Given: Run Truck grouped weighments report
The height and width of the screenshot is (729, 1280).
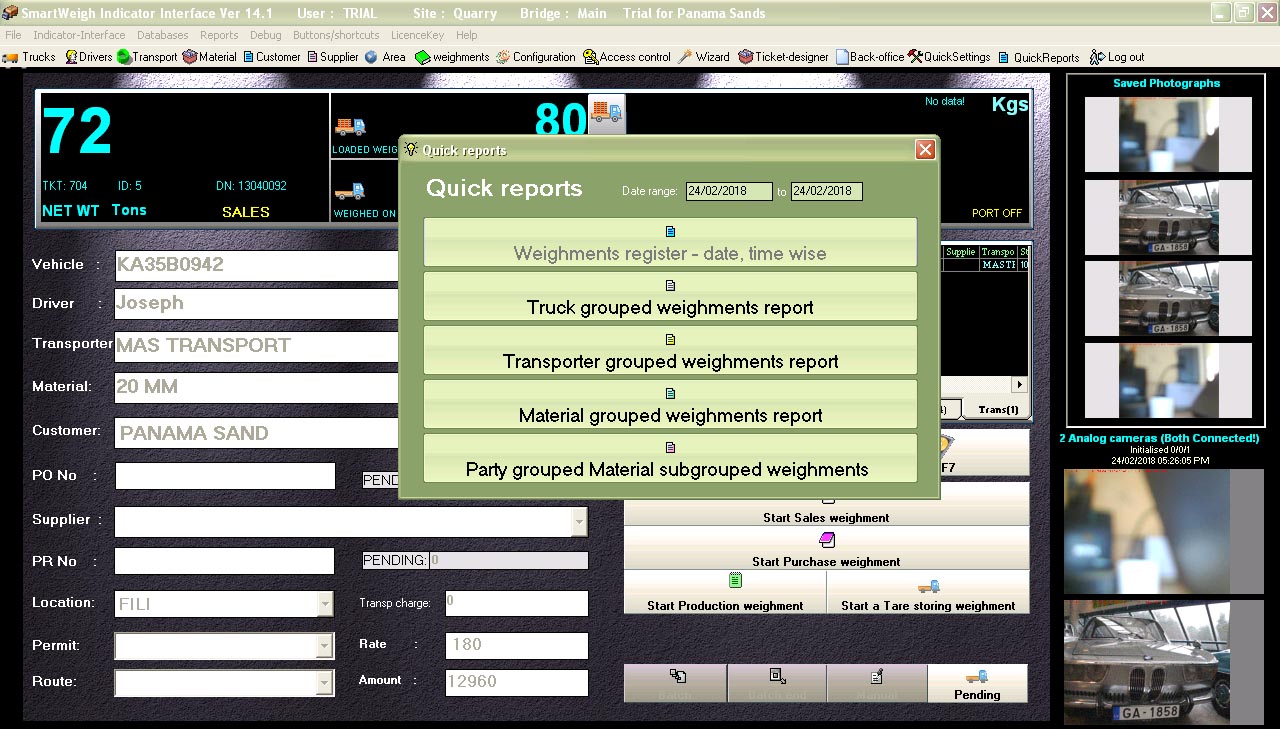Looking at the screenshot, I should (x=670, y=297).
